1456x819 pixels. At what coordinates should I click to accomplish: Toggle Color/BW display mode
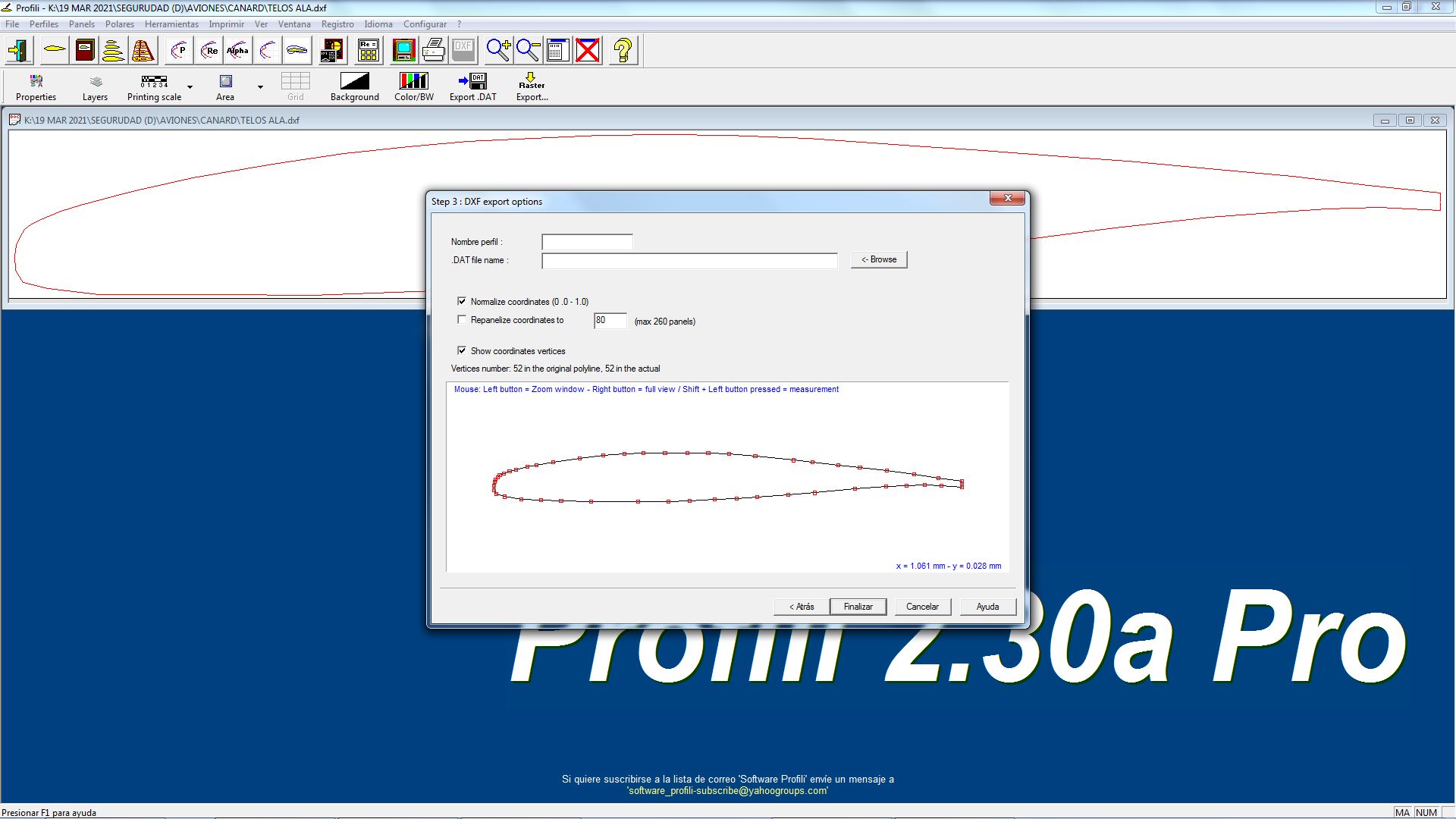(x=413, y=86)
